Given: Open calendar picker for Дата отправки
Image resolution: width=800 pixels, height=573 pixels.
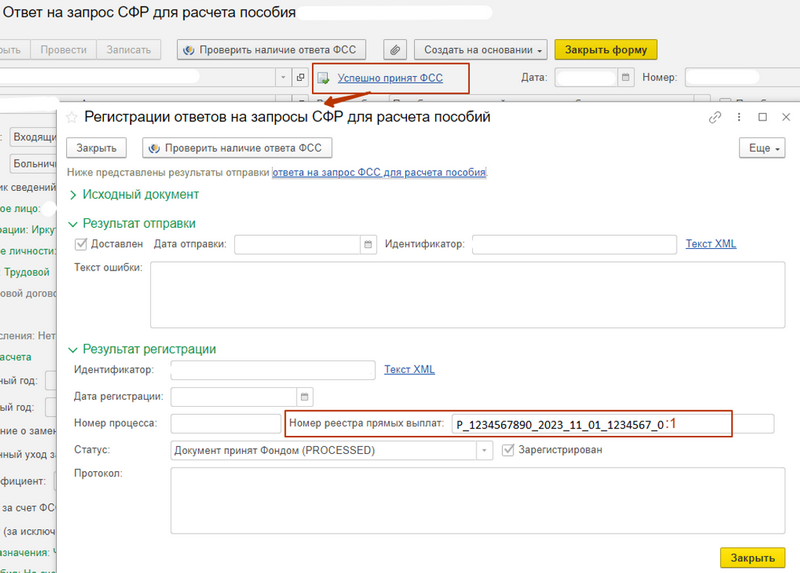Looking at the screenshot, I should pyautogui.click(x=368, y=244).
